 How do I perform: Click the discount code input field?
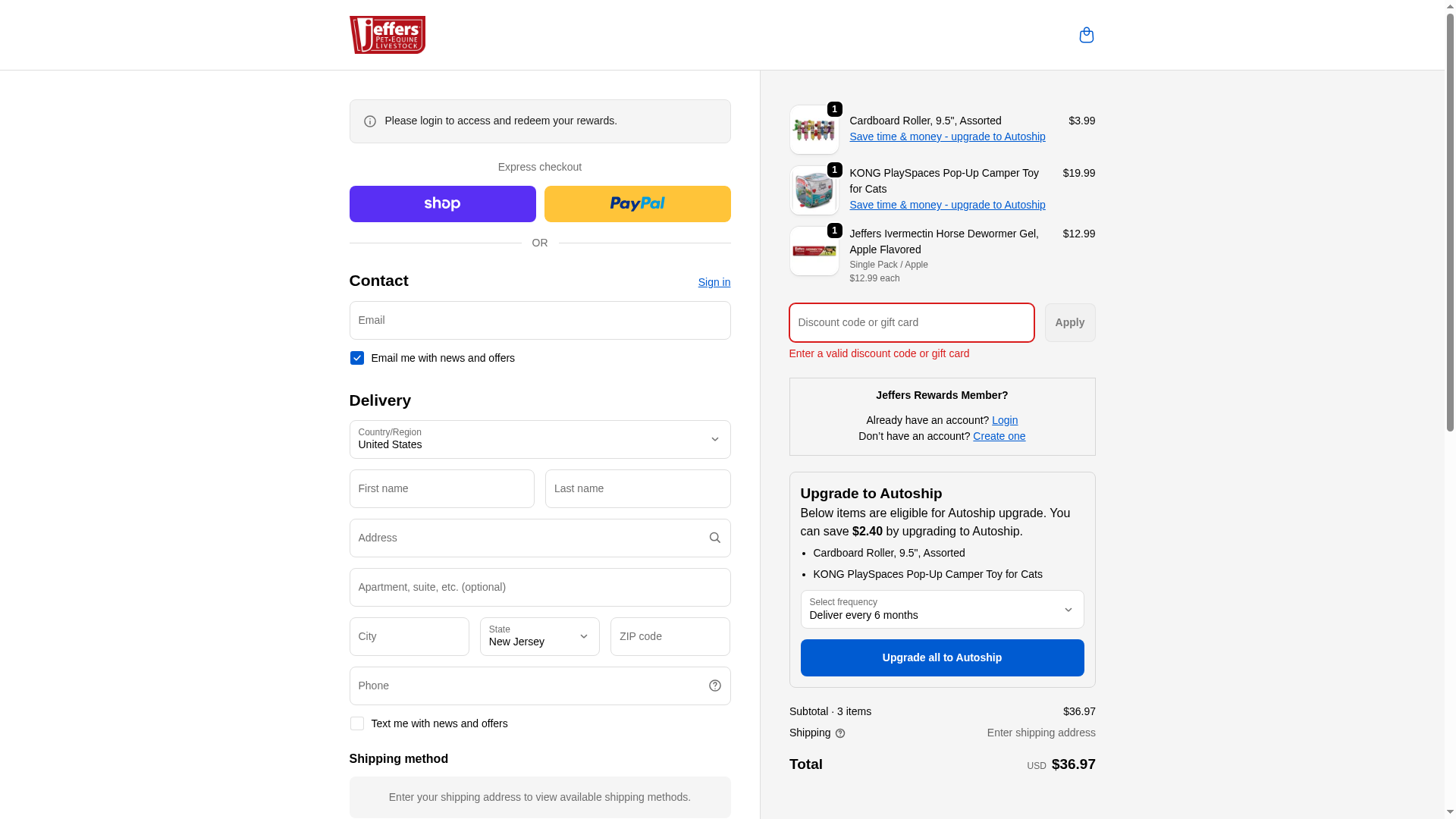[x=911, y=323]
